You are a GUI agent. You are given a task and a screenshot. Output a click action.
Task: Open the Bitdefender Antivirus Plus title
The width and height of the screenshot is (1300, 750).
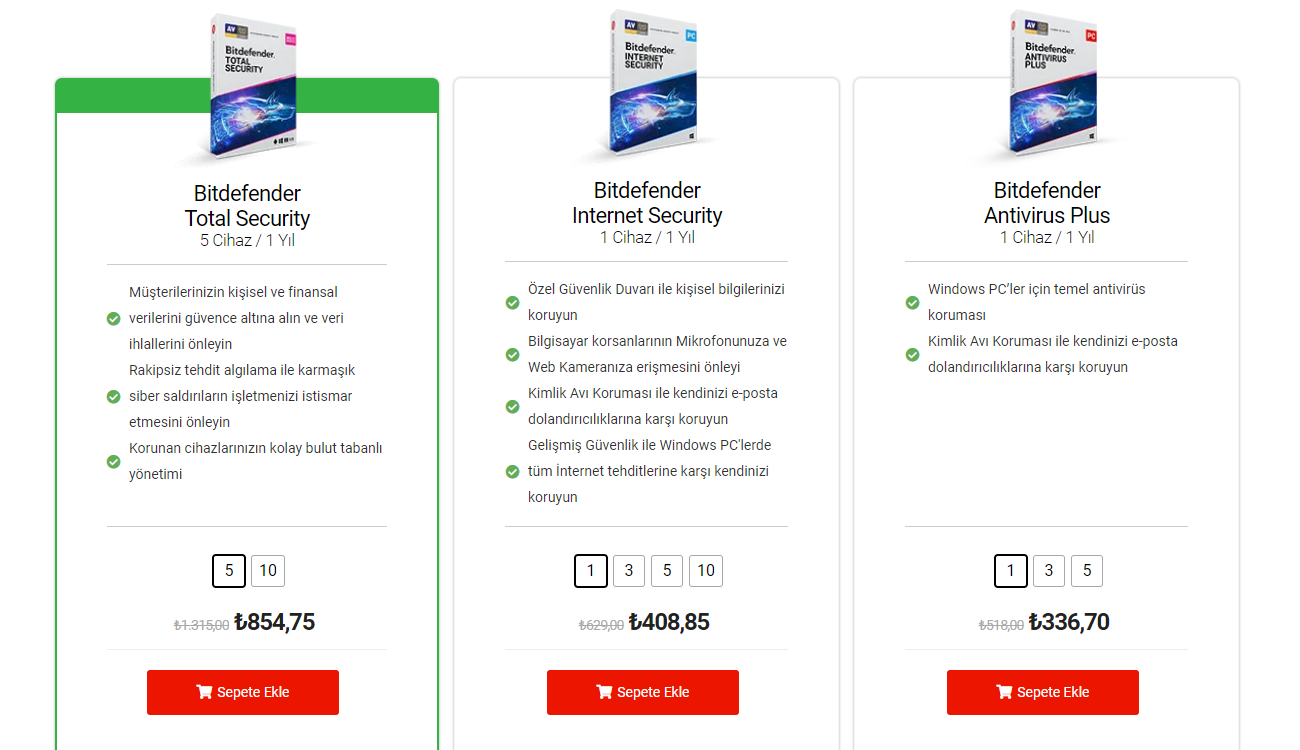tap(1047, 203)
